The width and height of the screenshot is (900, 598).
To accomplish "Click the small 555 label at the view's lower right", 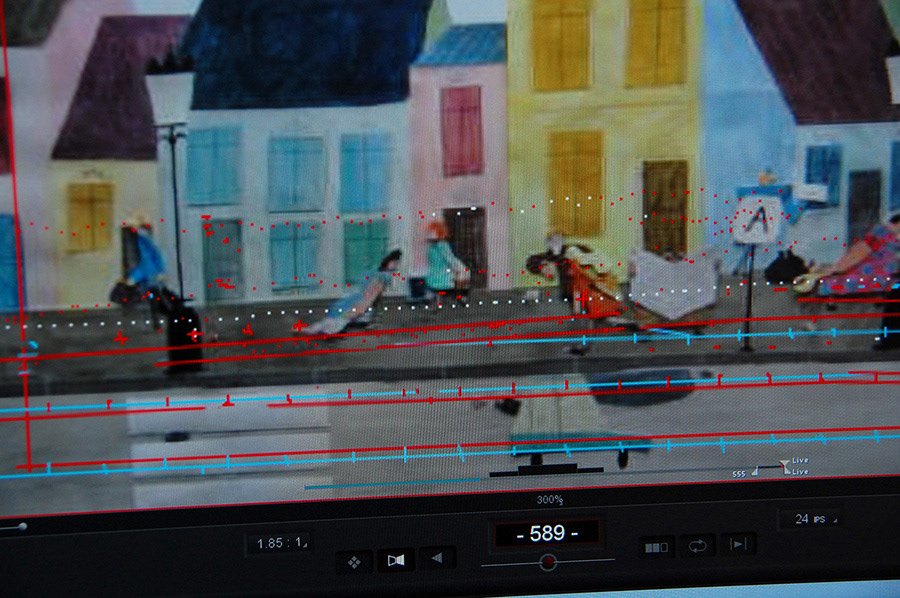I will click(739, 474).
